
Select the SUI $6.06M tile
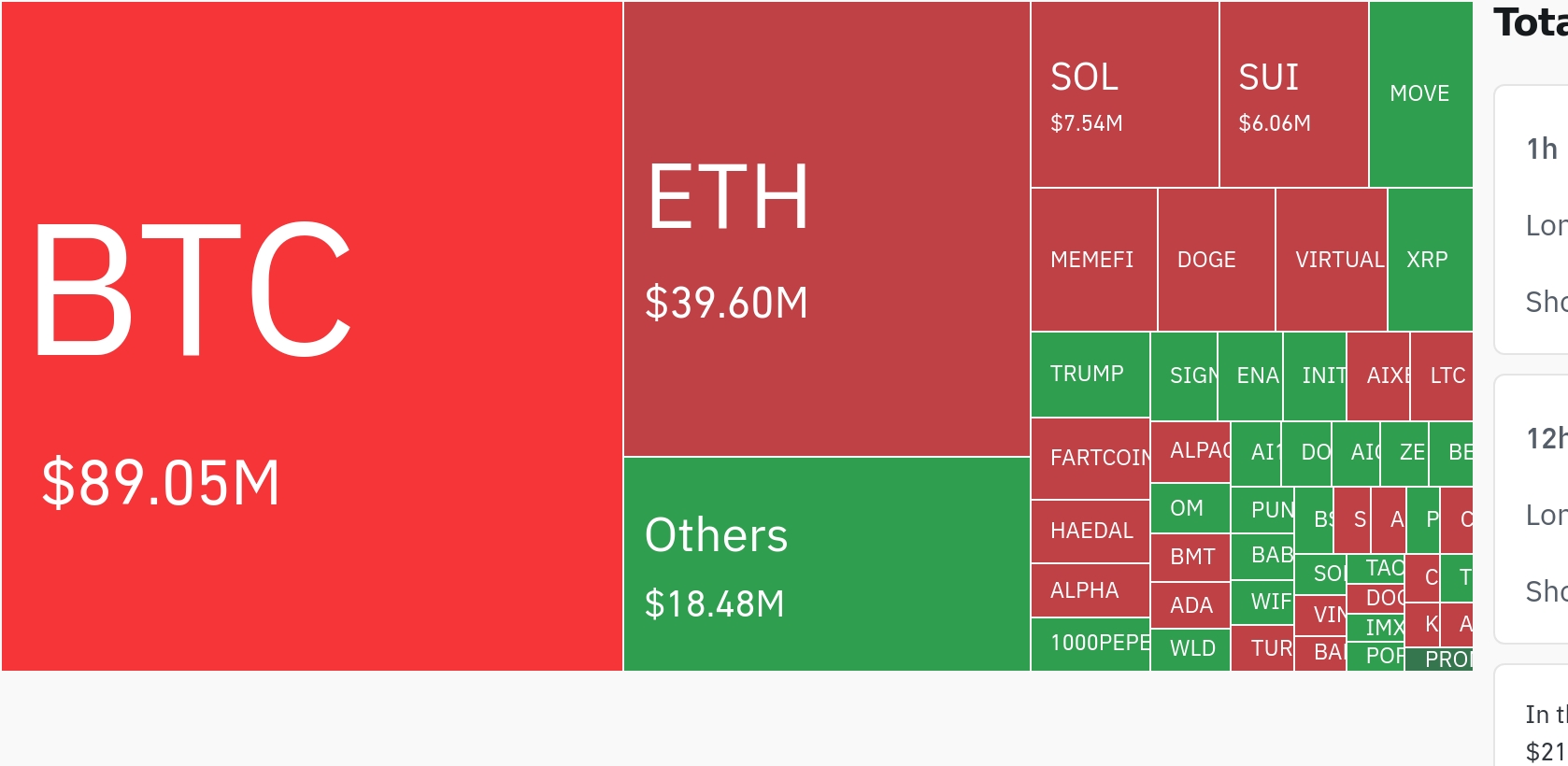pyautogui.click(x=1293, y=94)
